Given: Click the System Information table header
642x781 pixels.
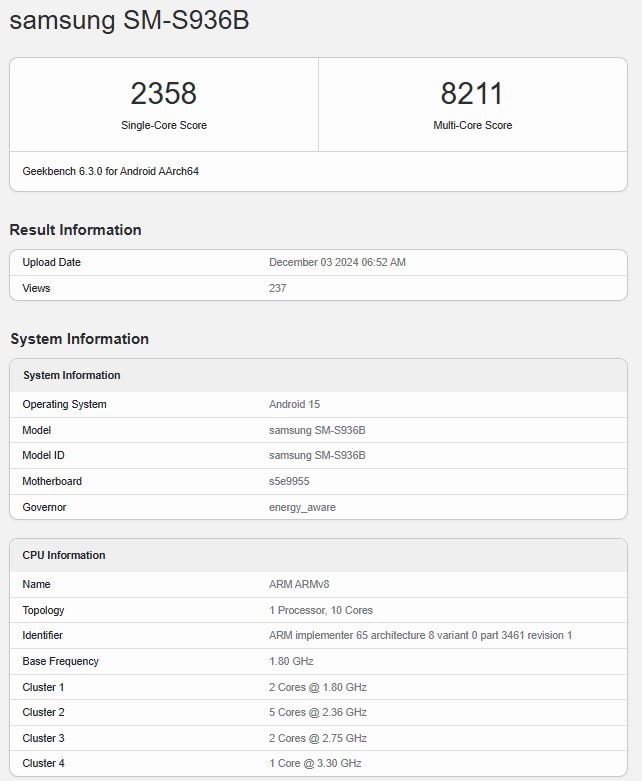Looking at the screenshot, I should pyautogui.click(x=71, y=376).
